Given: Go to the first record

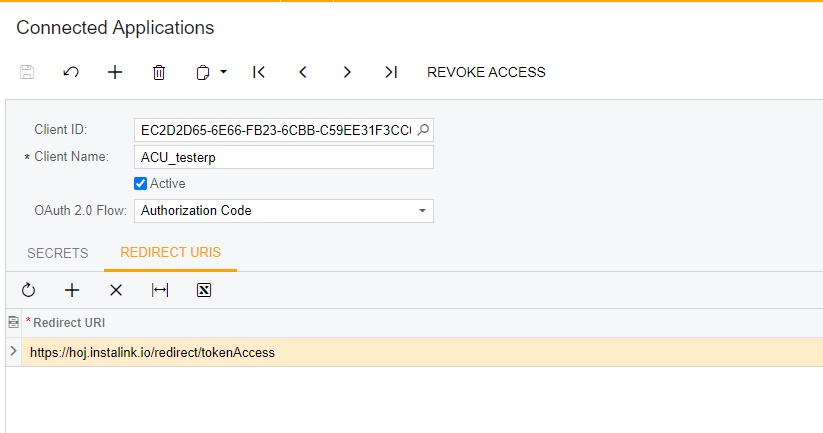Looking at the screenshot, I should [259, 72].
